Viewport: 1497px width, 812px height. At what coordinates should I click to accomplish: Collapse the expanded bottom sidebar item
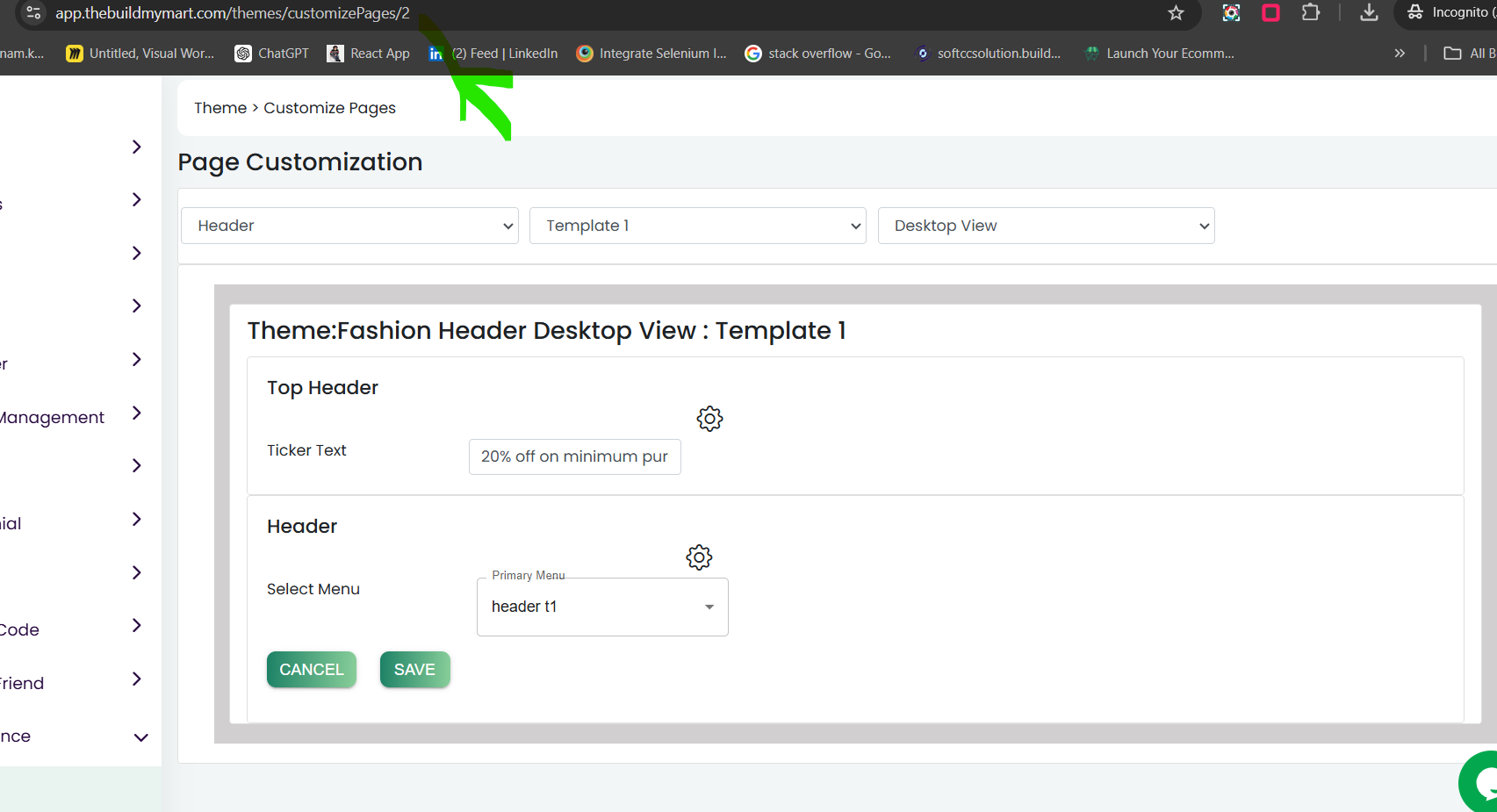point(140,737)
